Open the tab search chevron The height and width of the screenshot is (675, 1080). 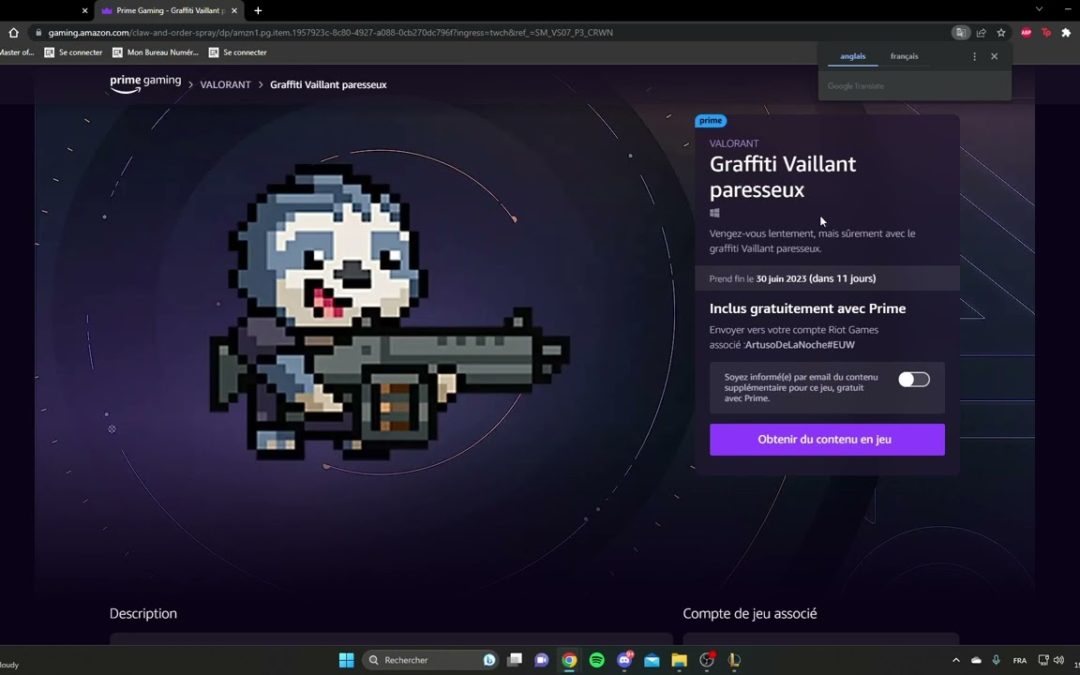(1039, 9)
